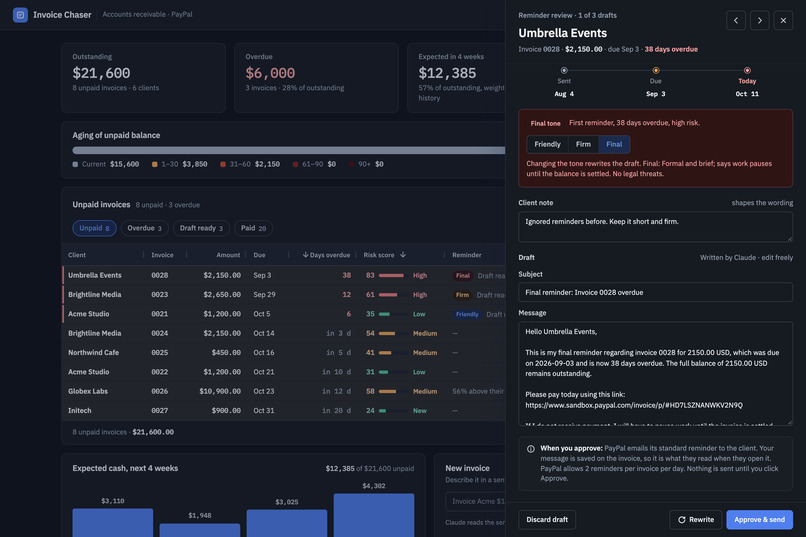Click the $10,900.00 amount for Globex Labs
806x537 pixels.
point(220,392)
